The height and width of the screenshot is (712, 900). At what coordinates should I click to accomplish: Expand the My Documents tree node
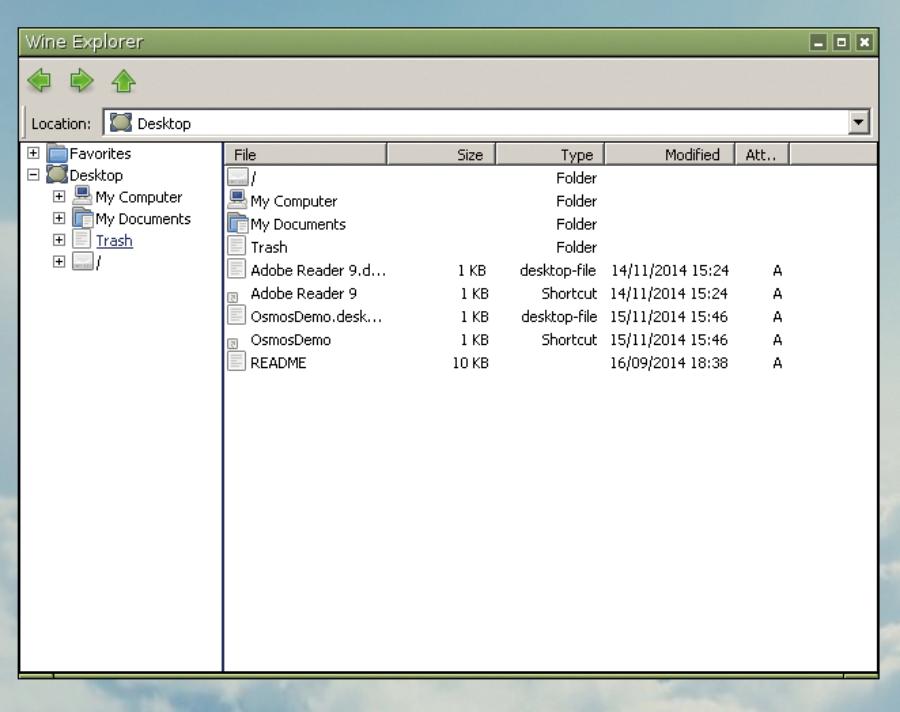point(59,218)
